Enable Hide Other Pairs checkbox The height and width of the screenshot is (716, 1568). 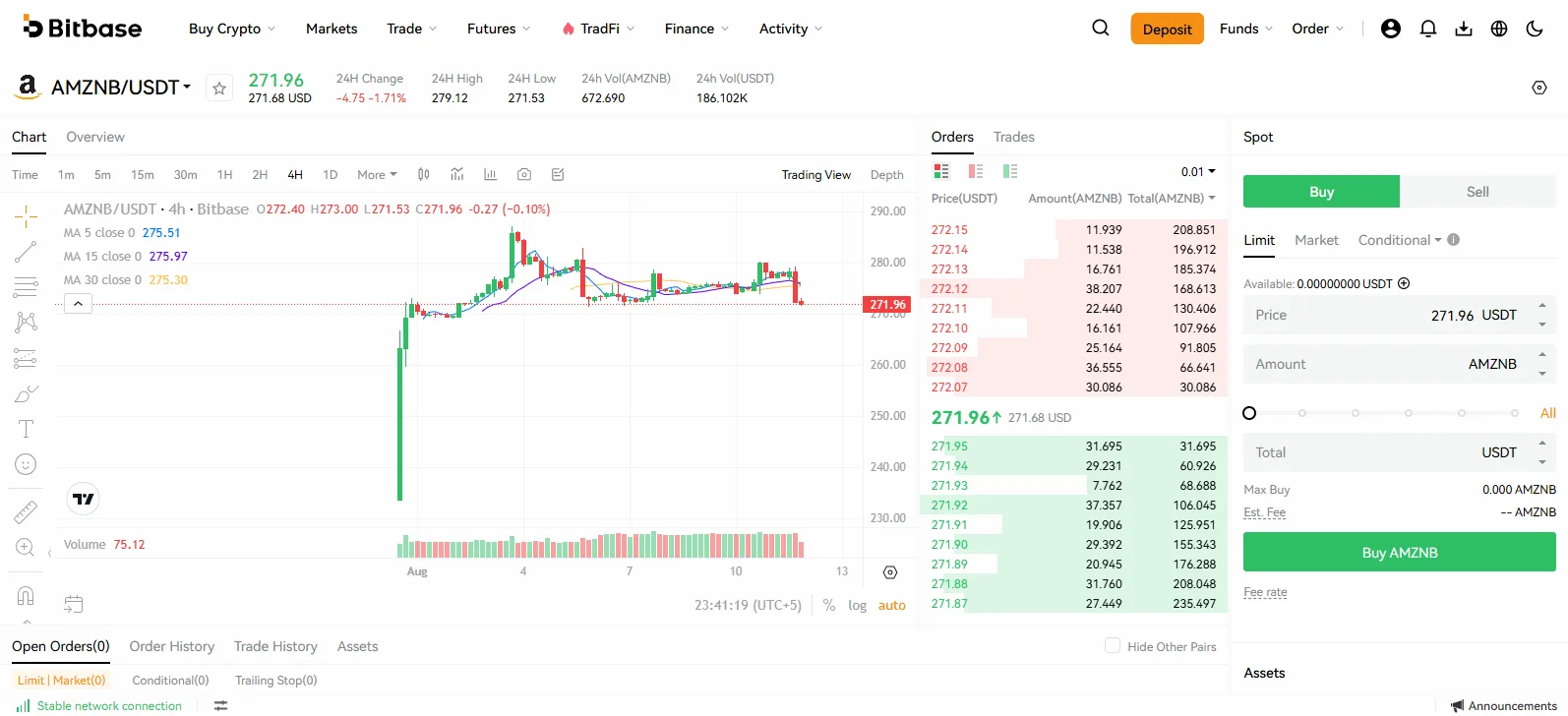pos(1113,646)
